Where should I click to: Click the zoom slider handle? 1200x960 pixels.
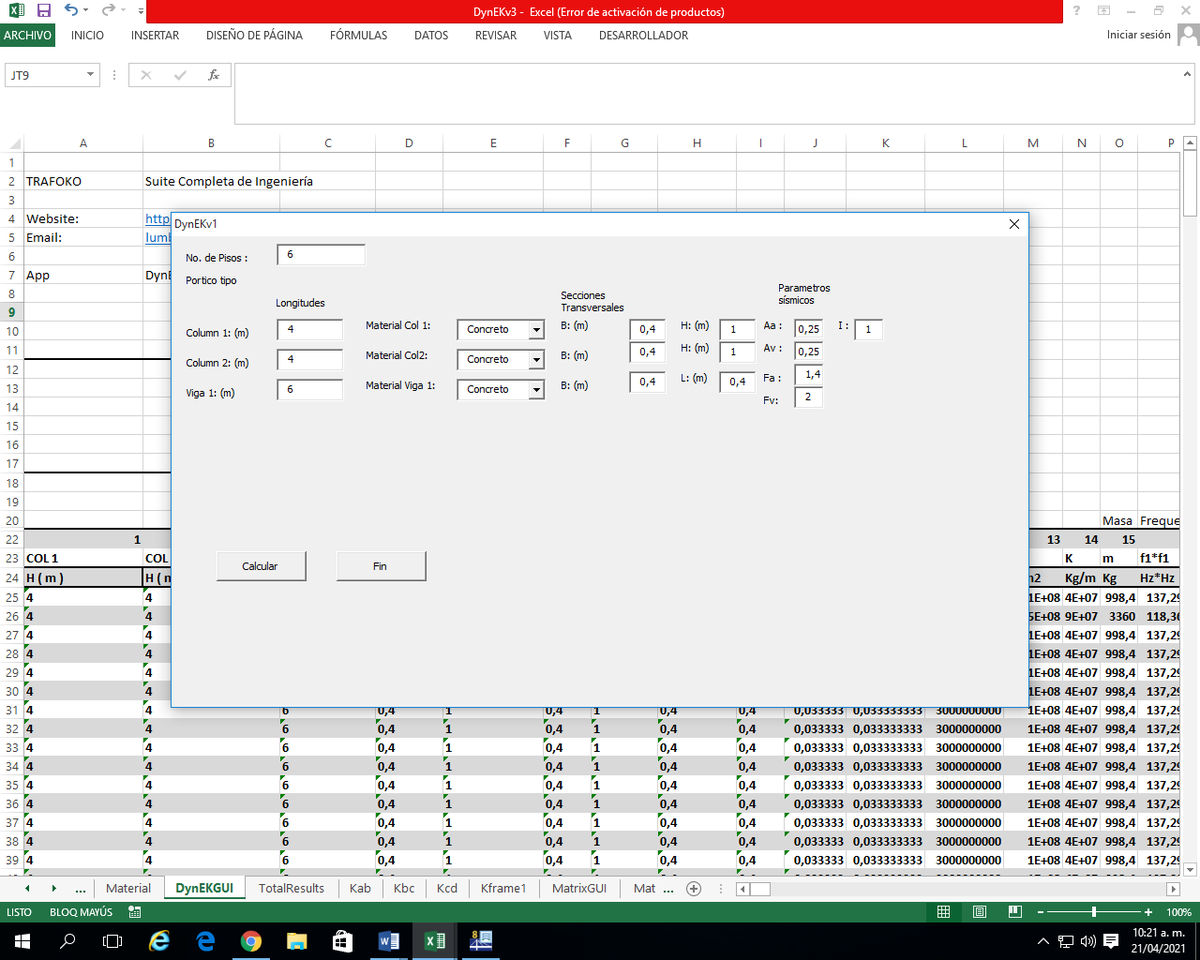coord(1095,912)
